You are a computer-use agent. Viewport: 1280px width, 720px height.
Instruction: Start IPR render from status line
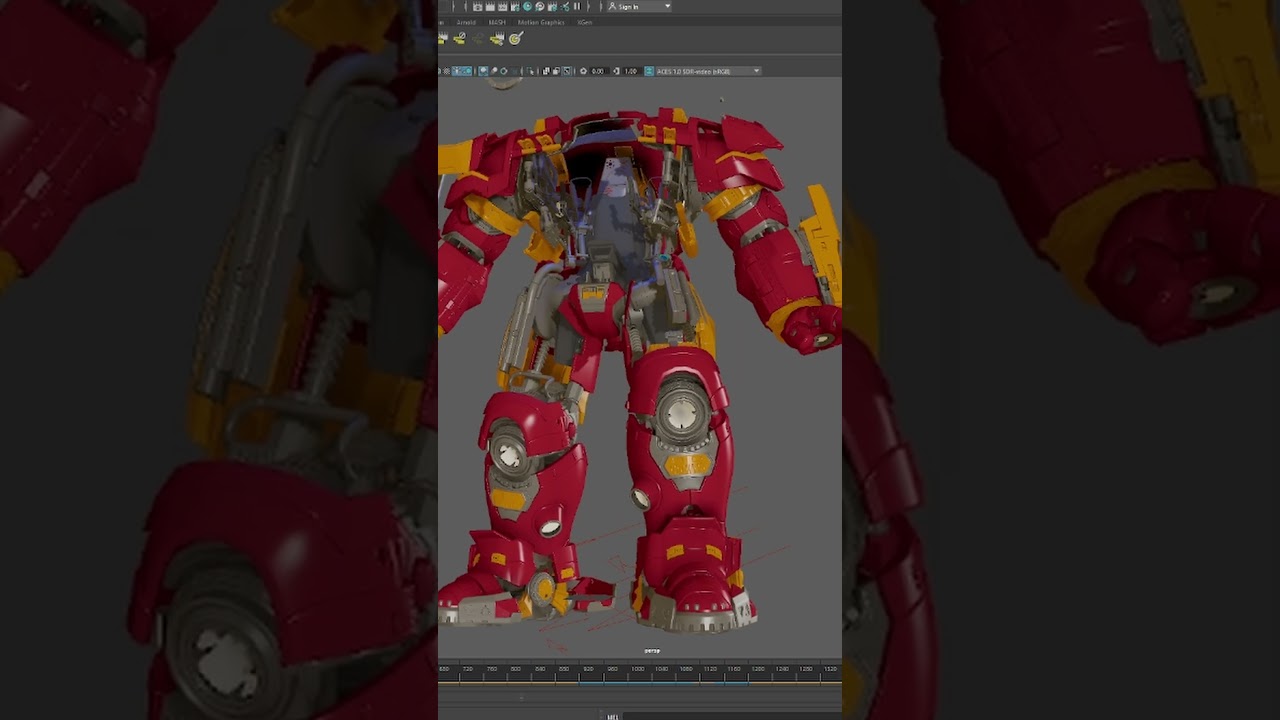pos(502,7)
